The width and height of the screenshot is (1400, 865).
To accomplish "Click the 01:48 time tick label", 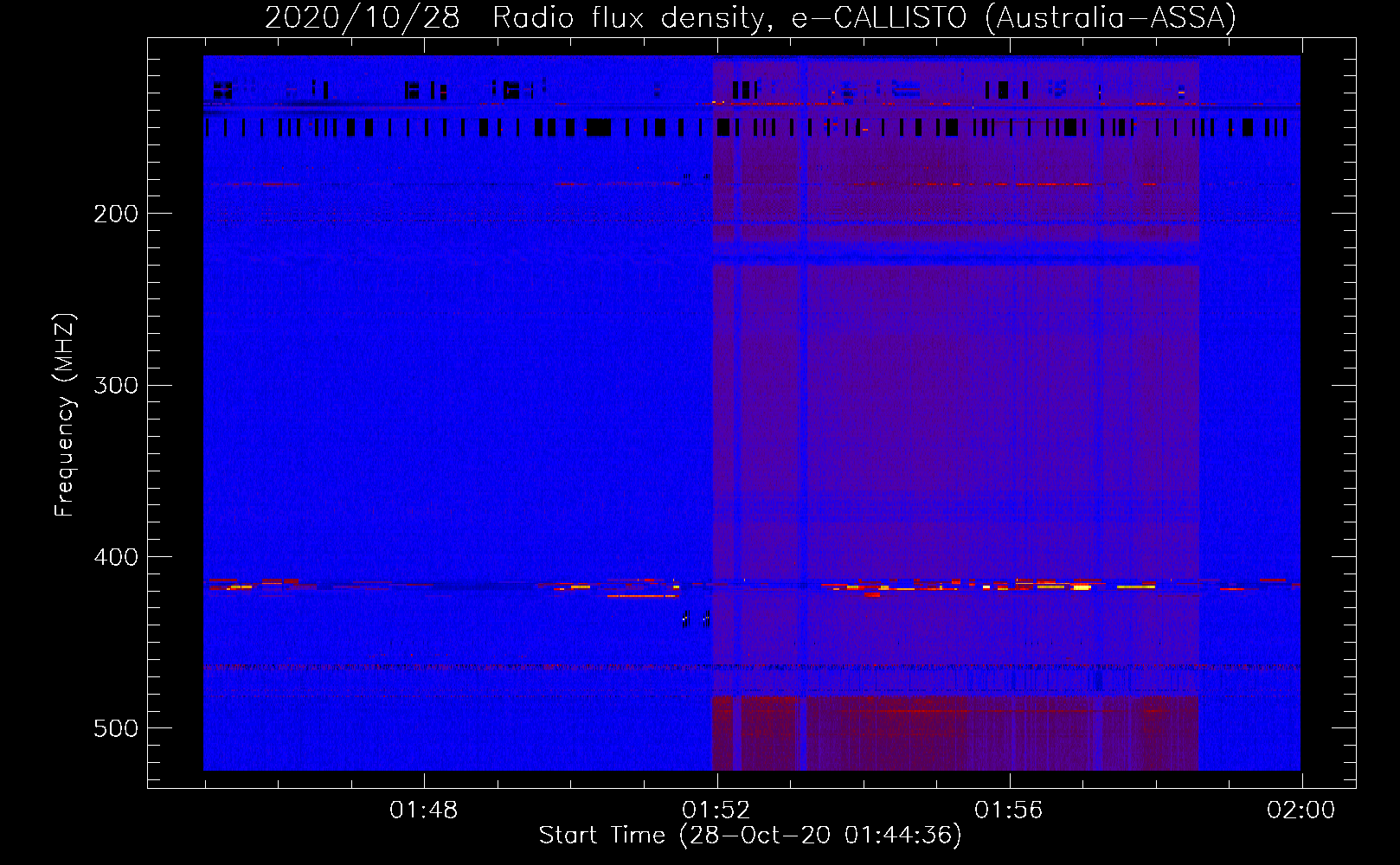I will click(x=423, y=811).
